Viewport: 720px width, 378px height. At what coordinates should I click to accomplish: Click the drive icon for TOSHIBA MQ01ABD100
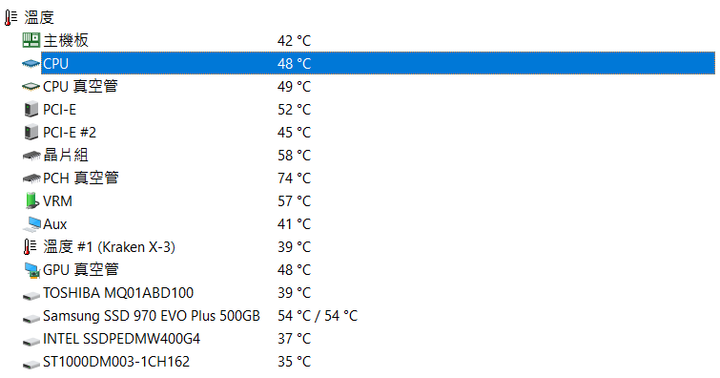click(31, 295)
